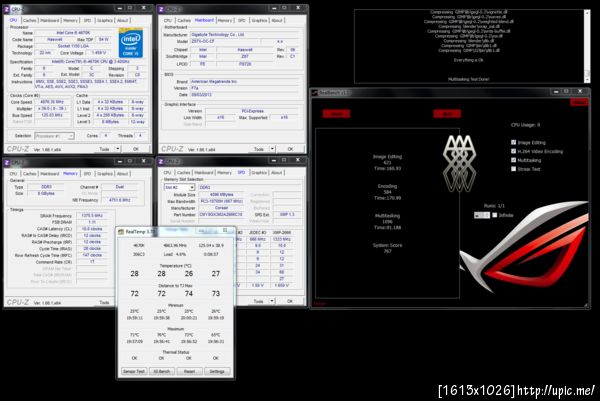Toggle the H.264 Video Encoding checkbox
Viewport: 600px width, 401px height.
coord(514,151)
